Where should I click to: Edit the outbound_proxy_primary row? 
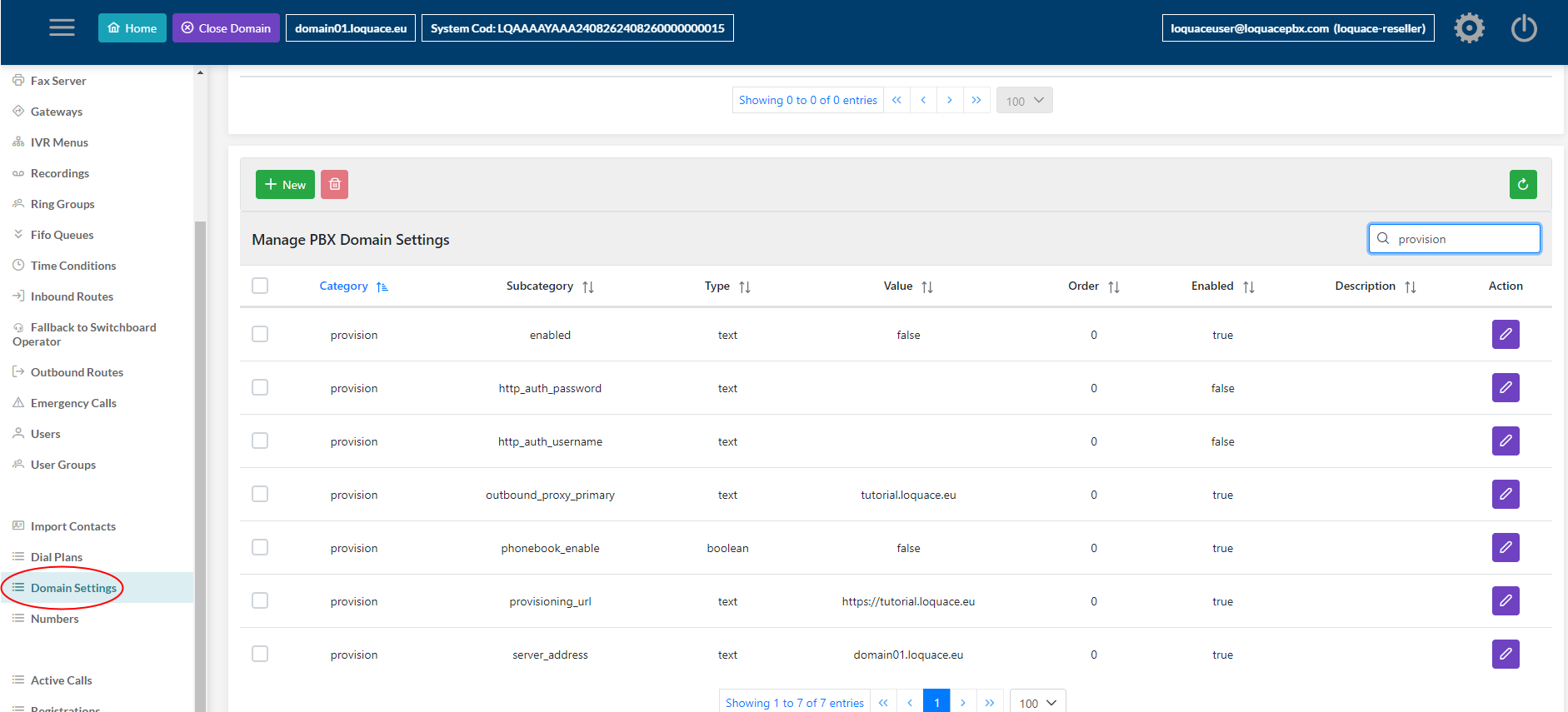point(1506,494)
